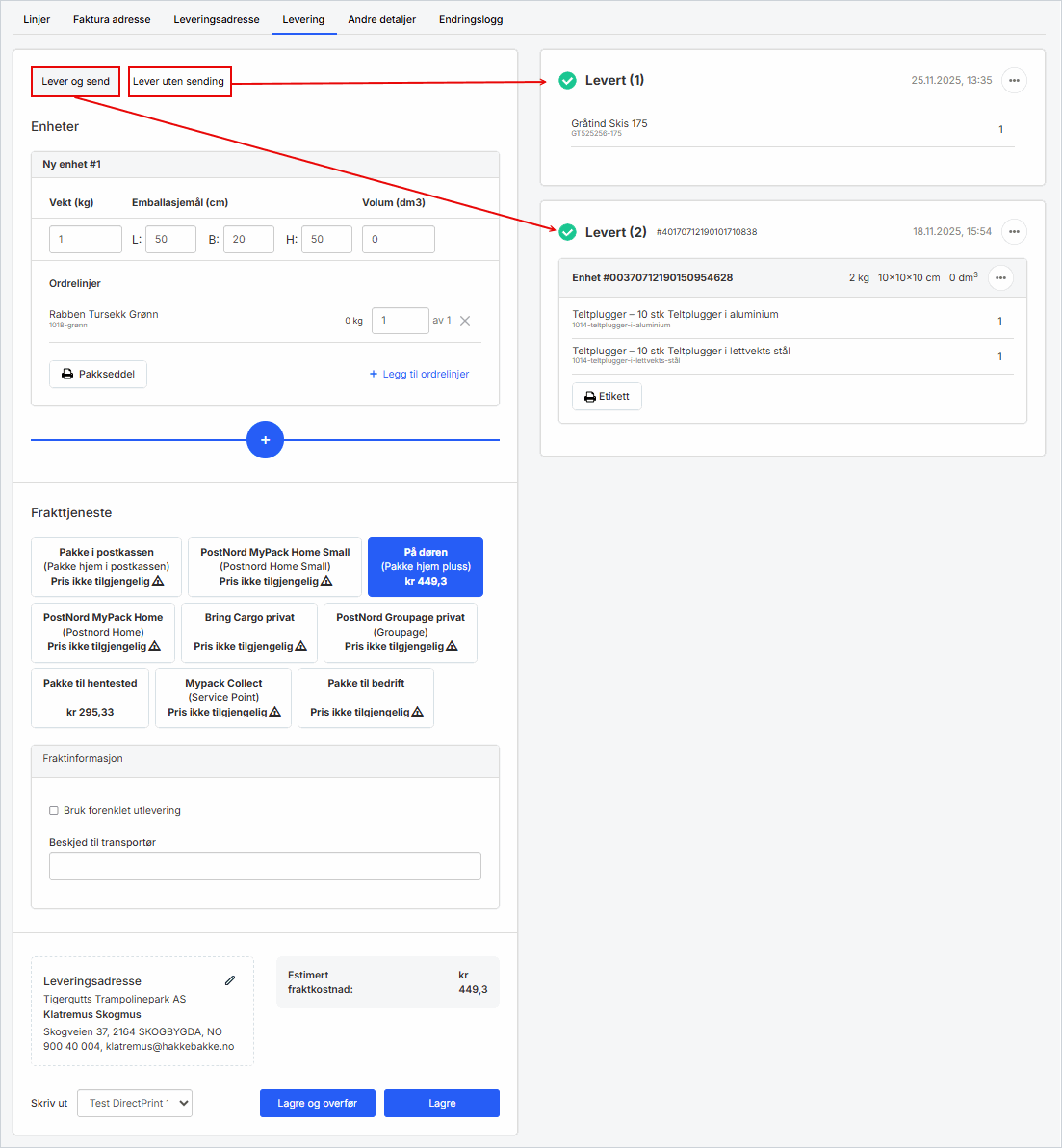Screen dimensions: 1062x1148
Task: Print the Pakkseddel packing slip
Action: [98, 375]
